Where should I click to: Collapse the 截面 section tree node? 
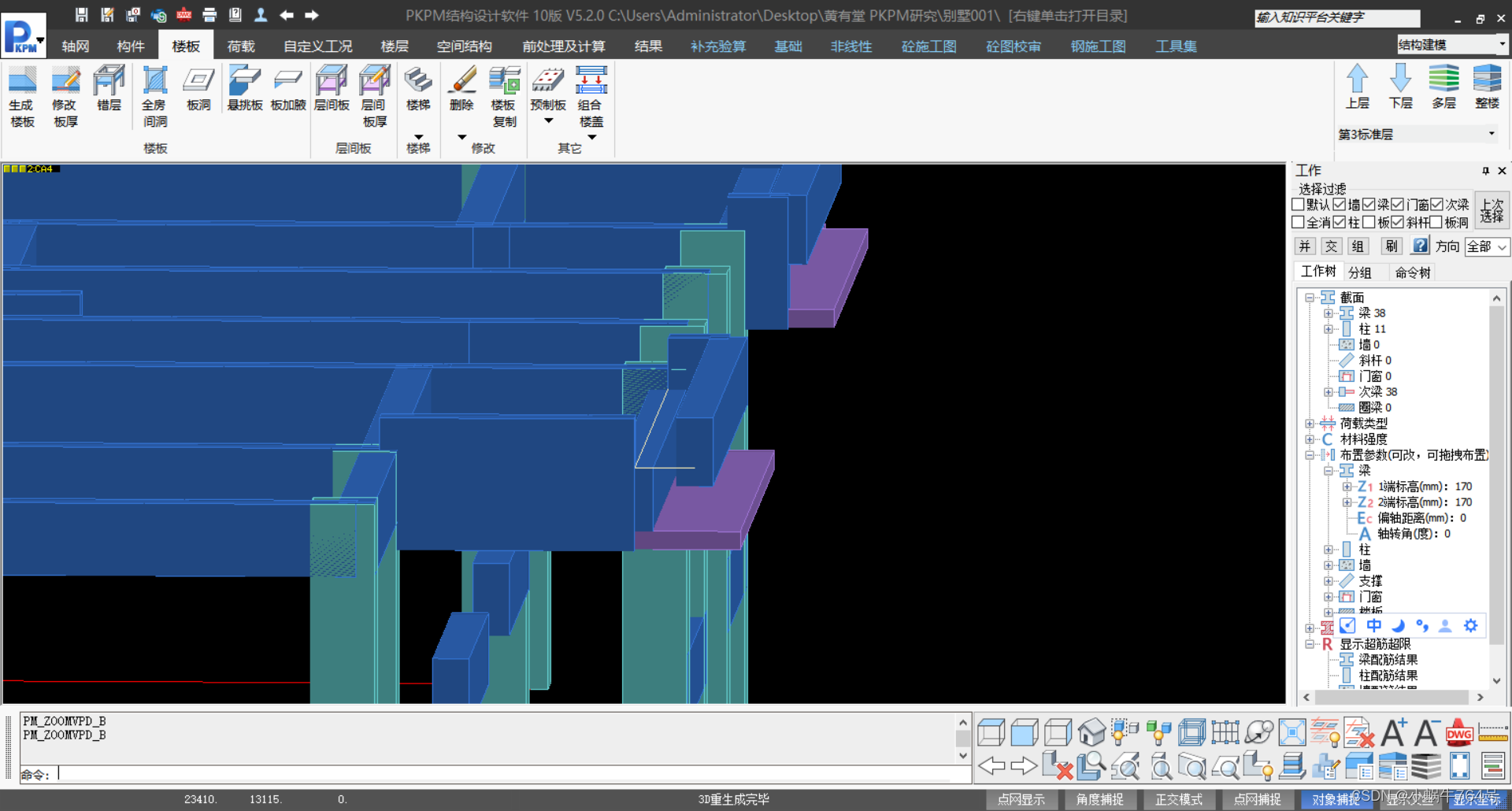click(1310, 298)
